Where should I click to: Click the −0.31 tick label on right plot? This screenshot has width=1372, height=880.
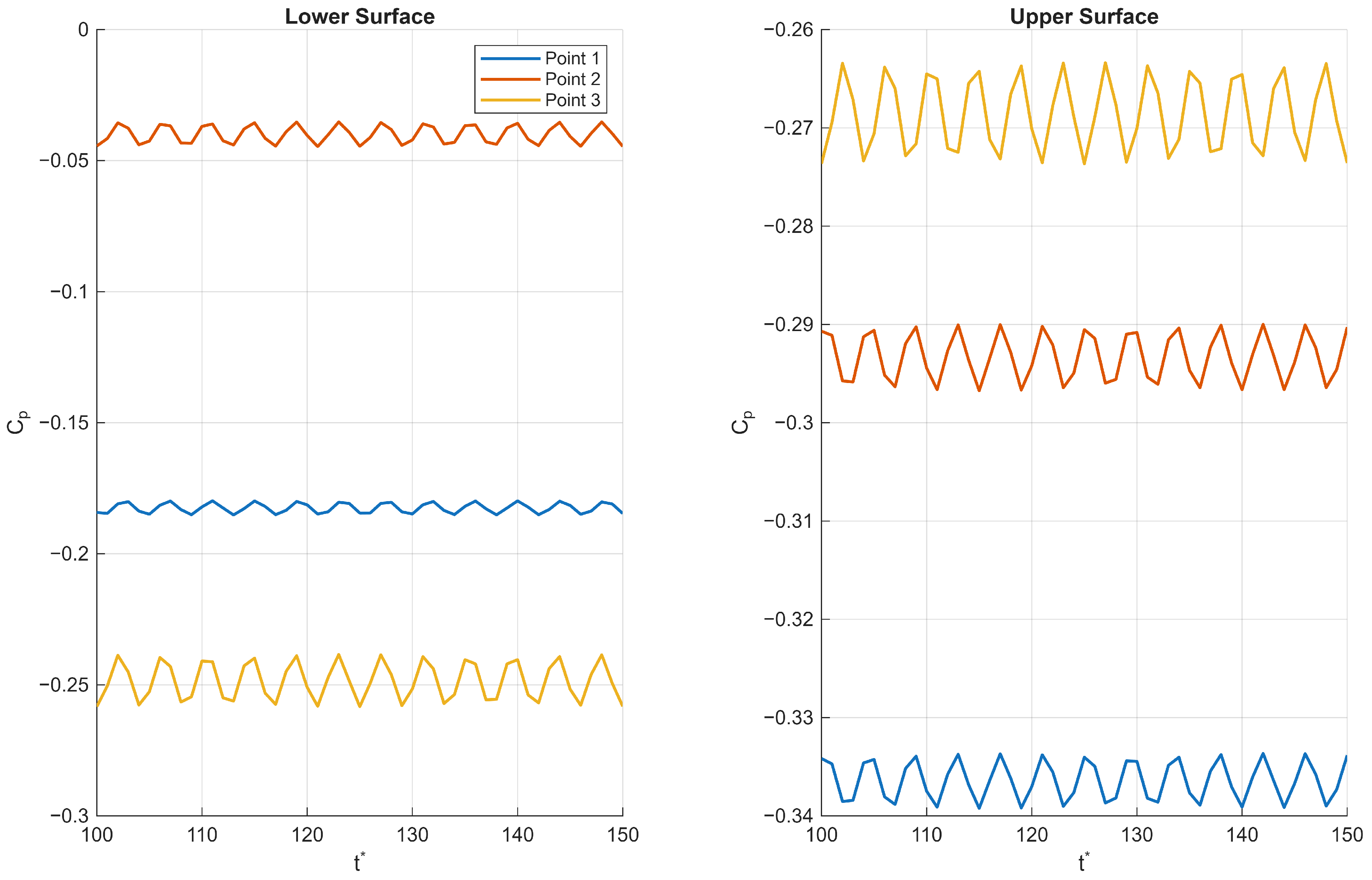tap(788, 521)
